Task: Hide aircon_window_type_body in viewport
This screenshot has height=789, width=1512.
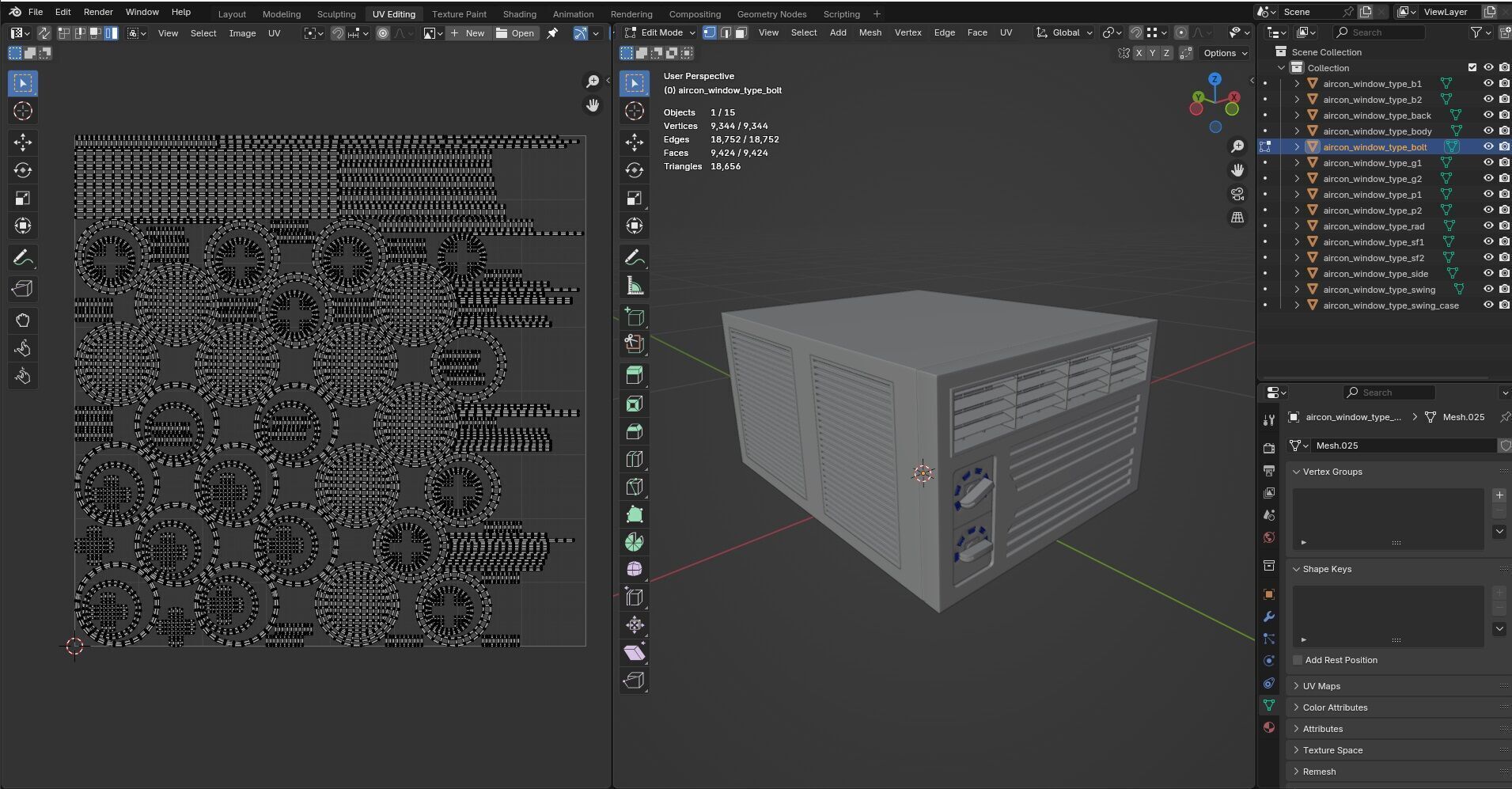Action: click(x=1488, y=131)
